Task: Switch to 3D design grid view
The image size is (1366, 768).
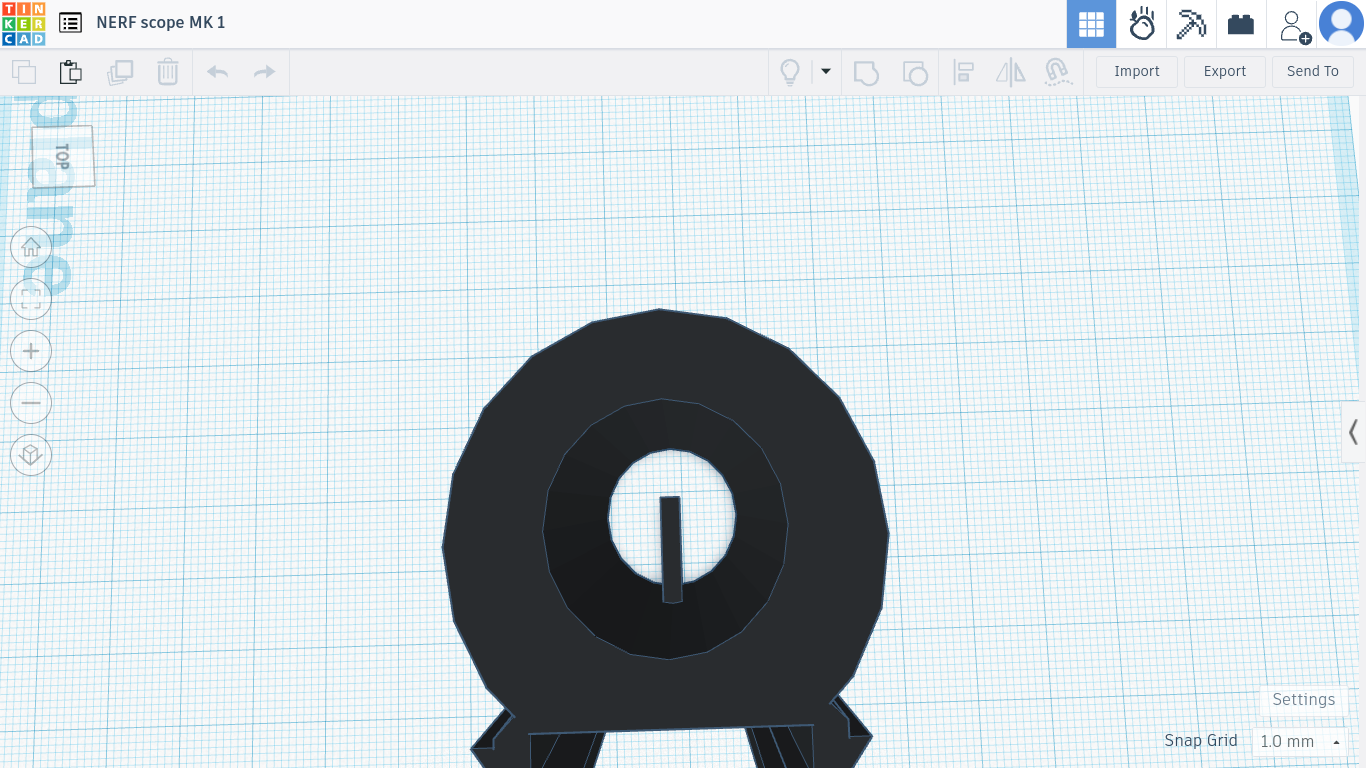Action: click(1091, 24)
